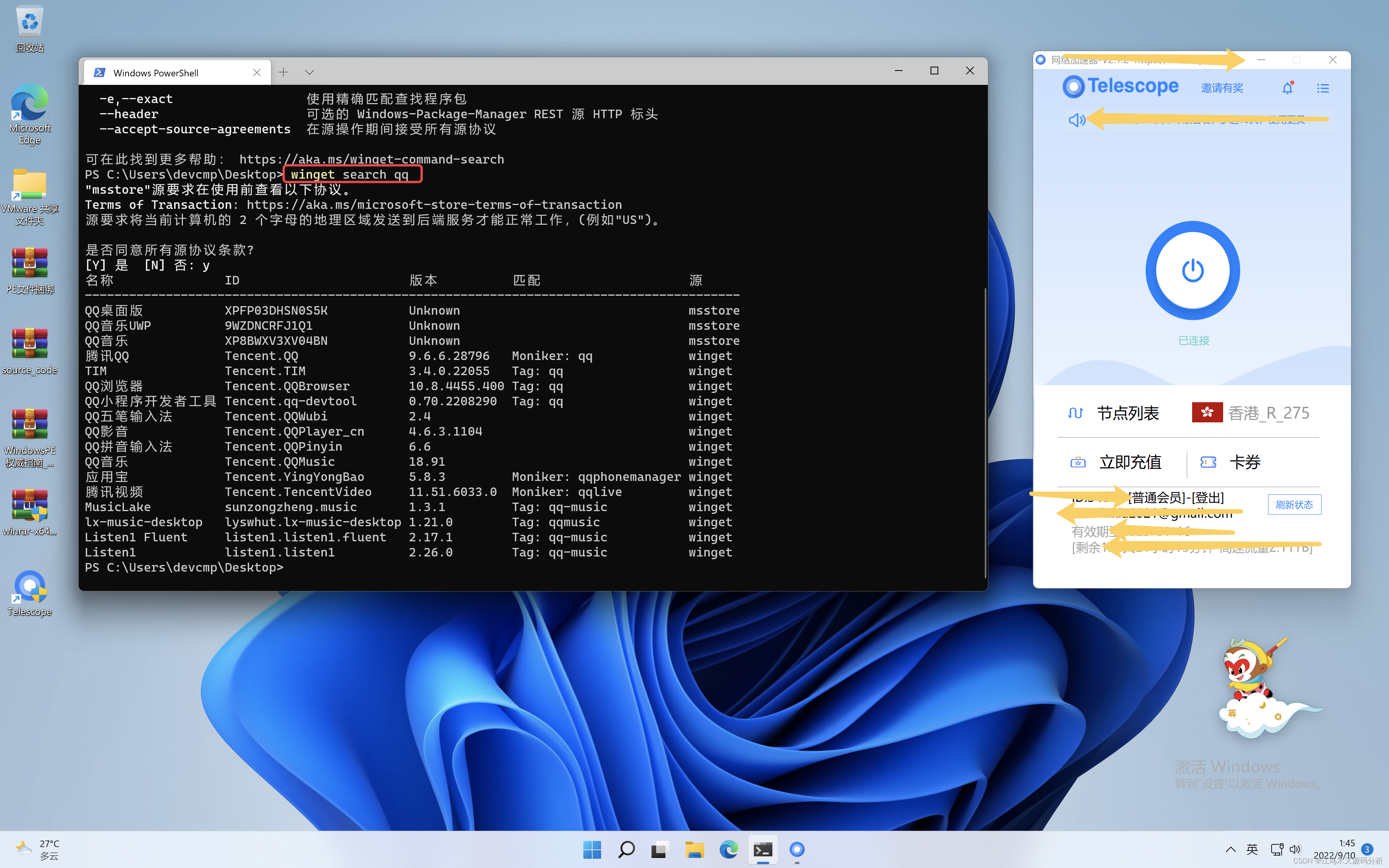The height and width of the screenshot is (868, 1389).
Task: Click '9.6.6.28796' version value
Action: click(449, 356)
